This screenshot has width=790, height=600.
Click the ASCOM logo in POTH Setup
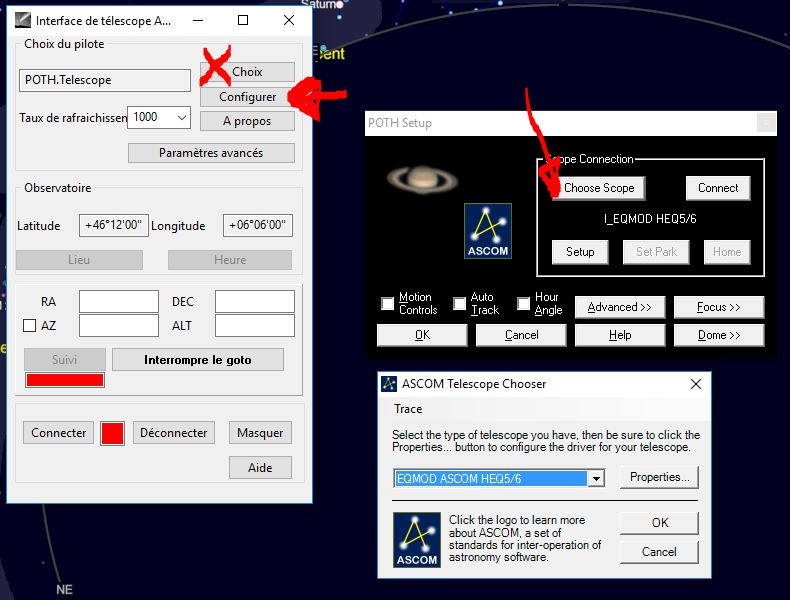coord(488,231)
